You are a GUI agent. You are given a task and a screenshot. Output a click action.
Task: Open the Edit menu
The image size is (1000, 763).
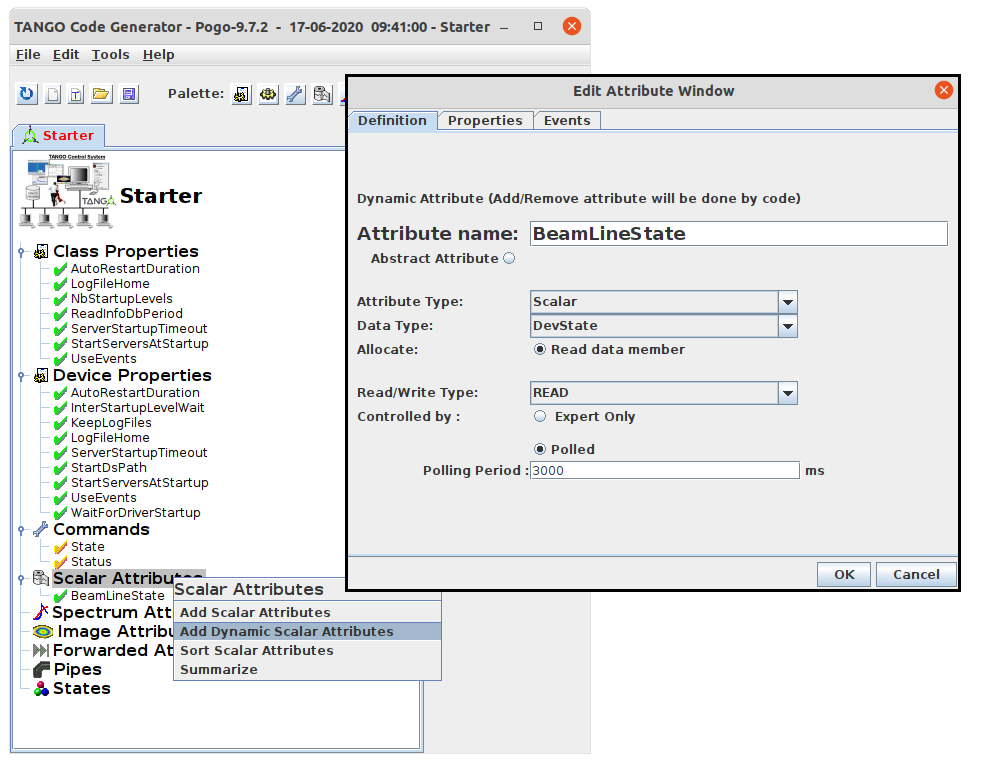pyautogui.click(x=66, y=55)
